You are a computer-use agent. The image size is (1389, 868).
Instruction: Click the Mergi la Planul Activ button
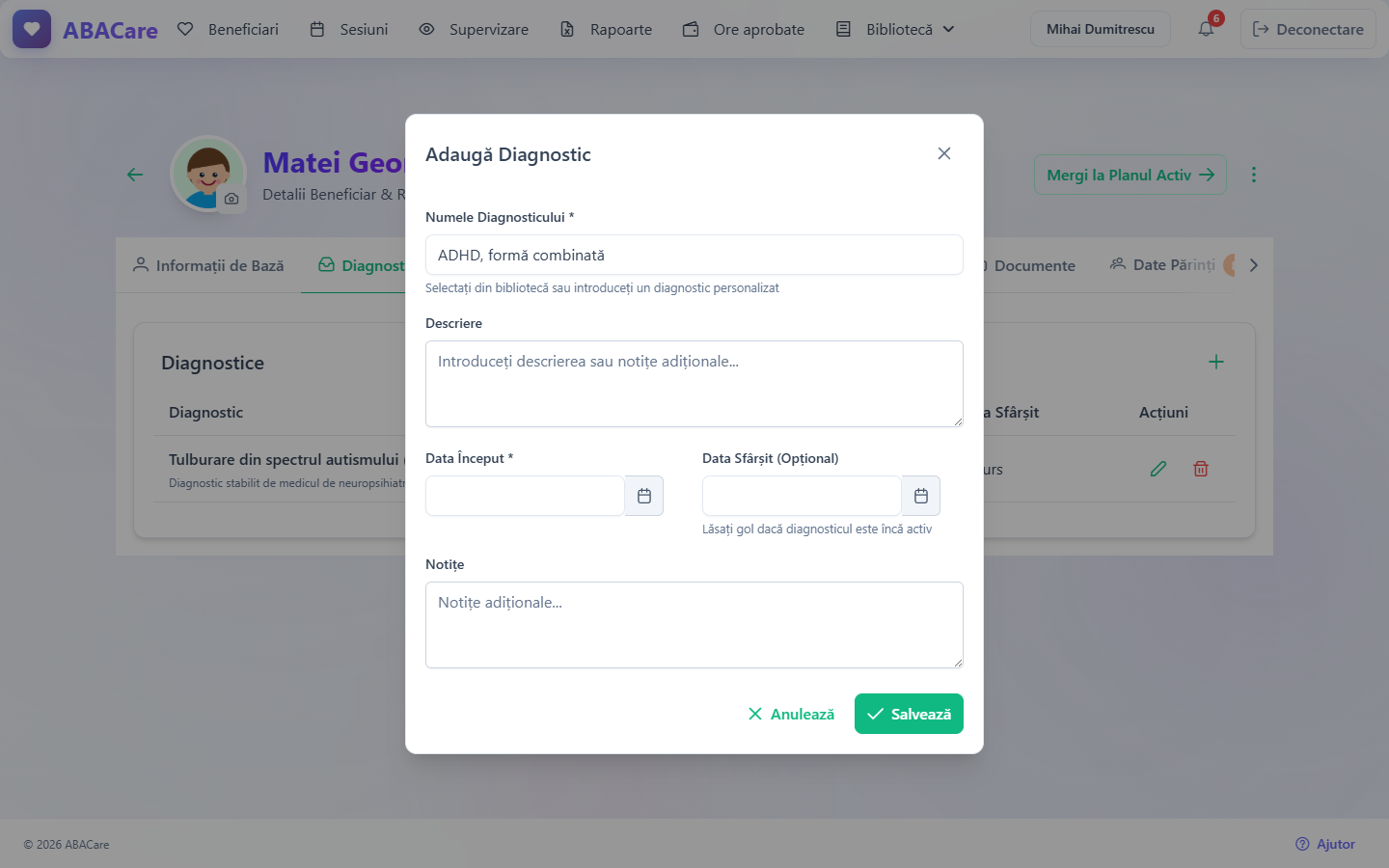click(1130, 175)
